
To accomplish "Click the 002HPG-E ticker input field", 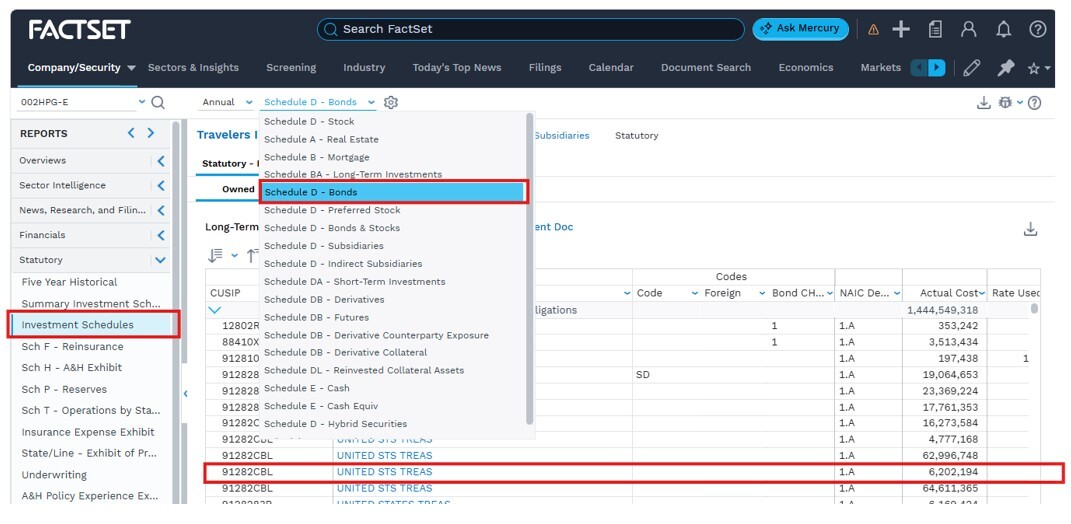I will pyautogui.click(x=75, y=102).
